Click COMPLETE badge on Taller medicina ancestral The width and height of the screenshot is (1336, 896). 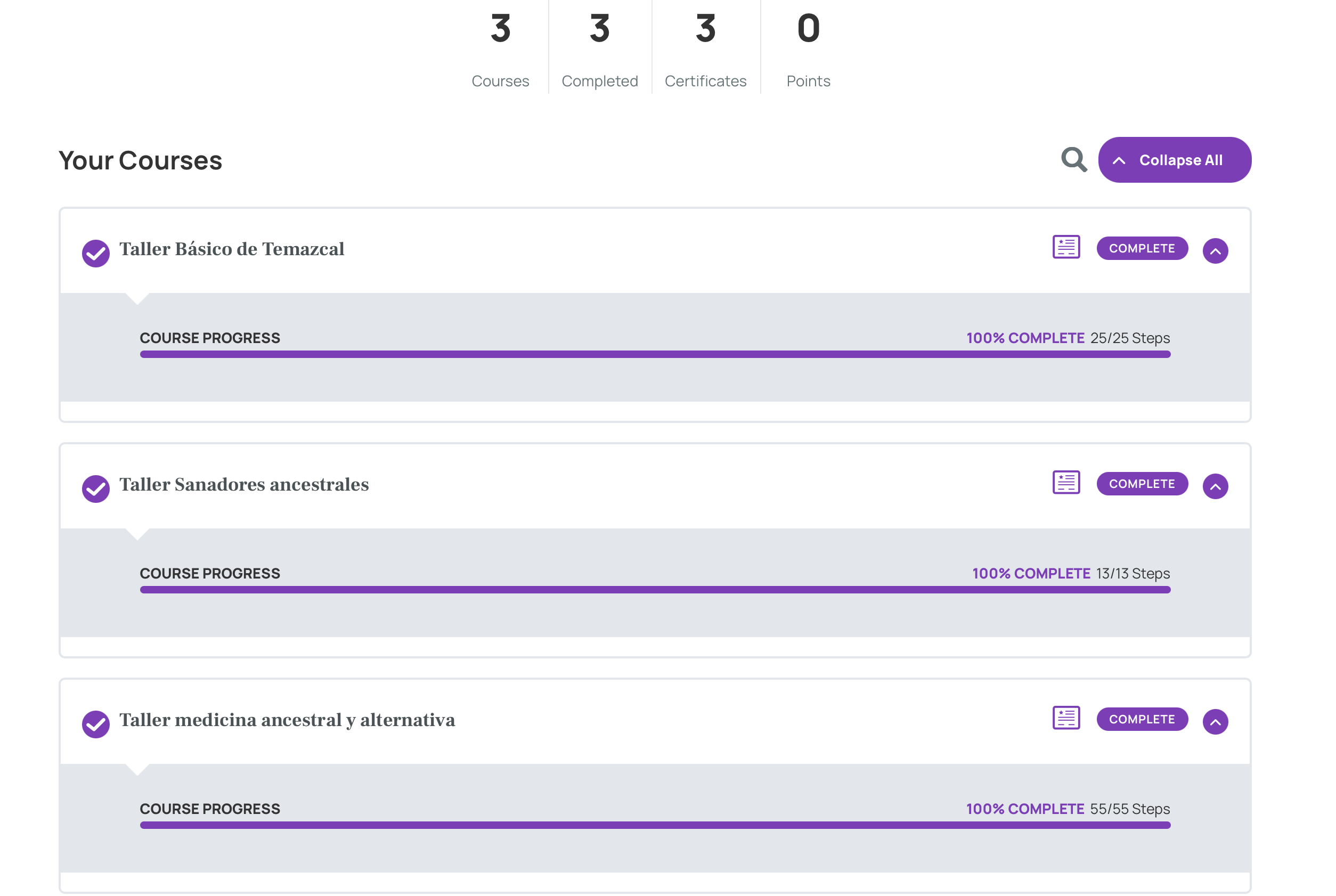coord(1142,719)
